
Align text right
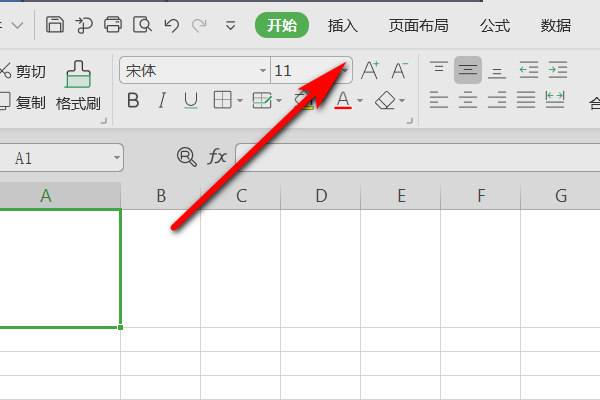tap(497, 100)
